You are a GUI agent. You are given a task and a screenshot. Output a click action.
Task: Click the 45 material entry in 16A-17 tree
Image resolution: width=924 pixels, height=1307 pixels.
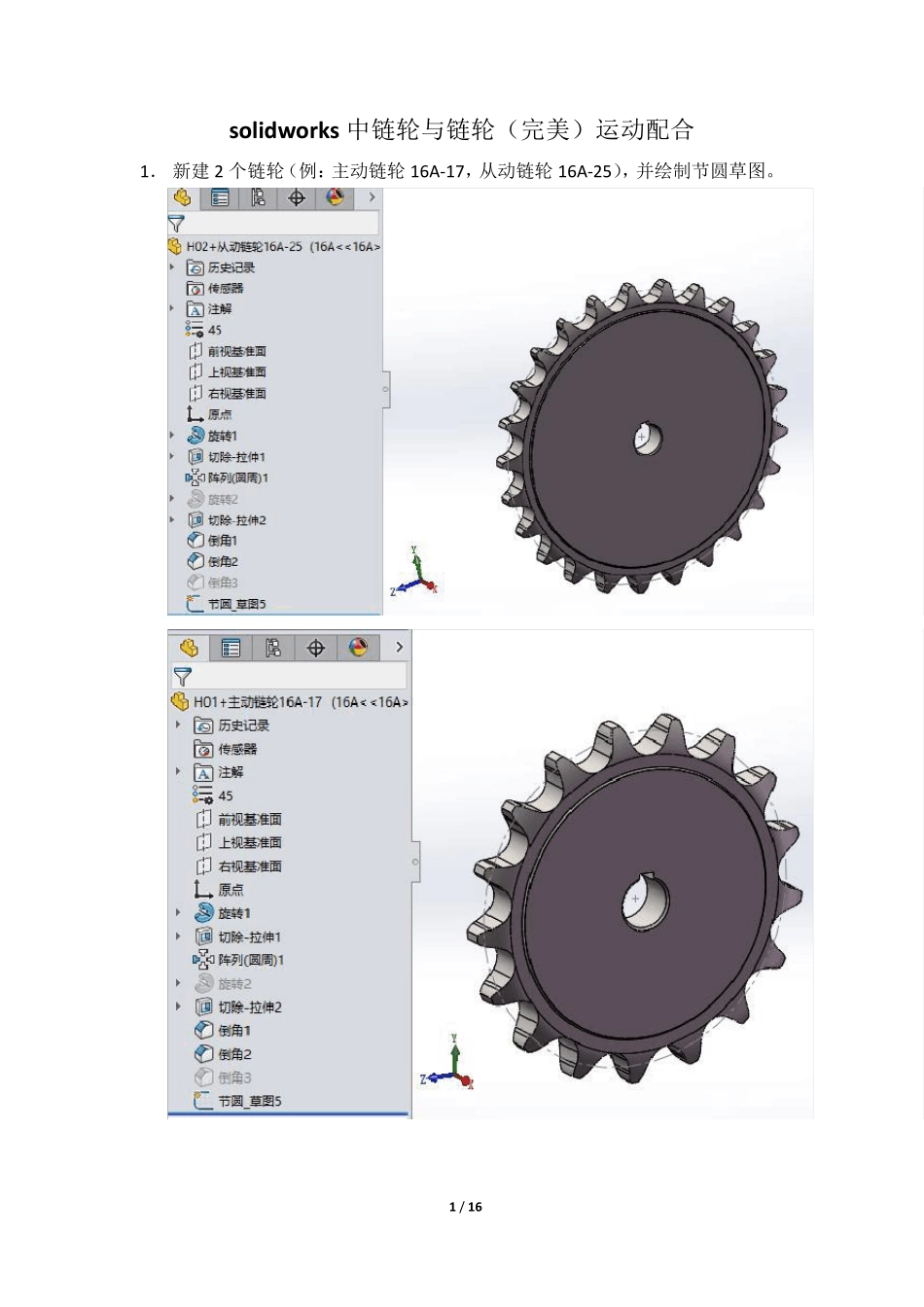tap(213, 795)
